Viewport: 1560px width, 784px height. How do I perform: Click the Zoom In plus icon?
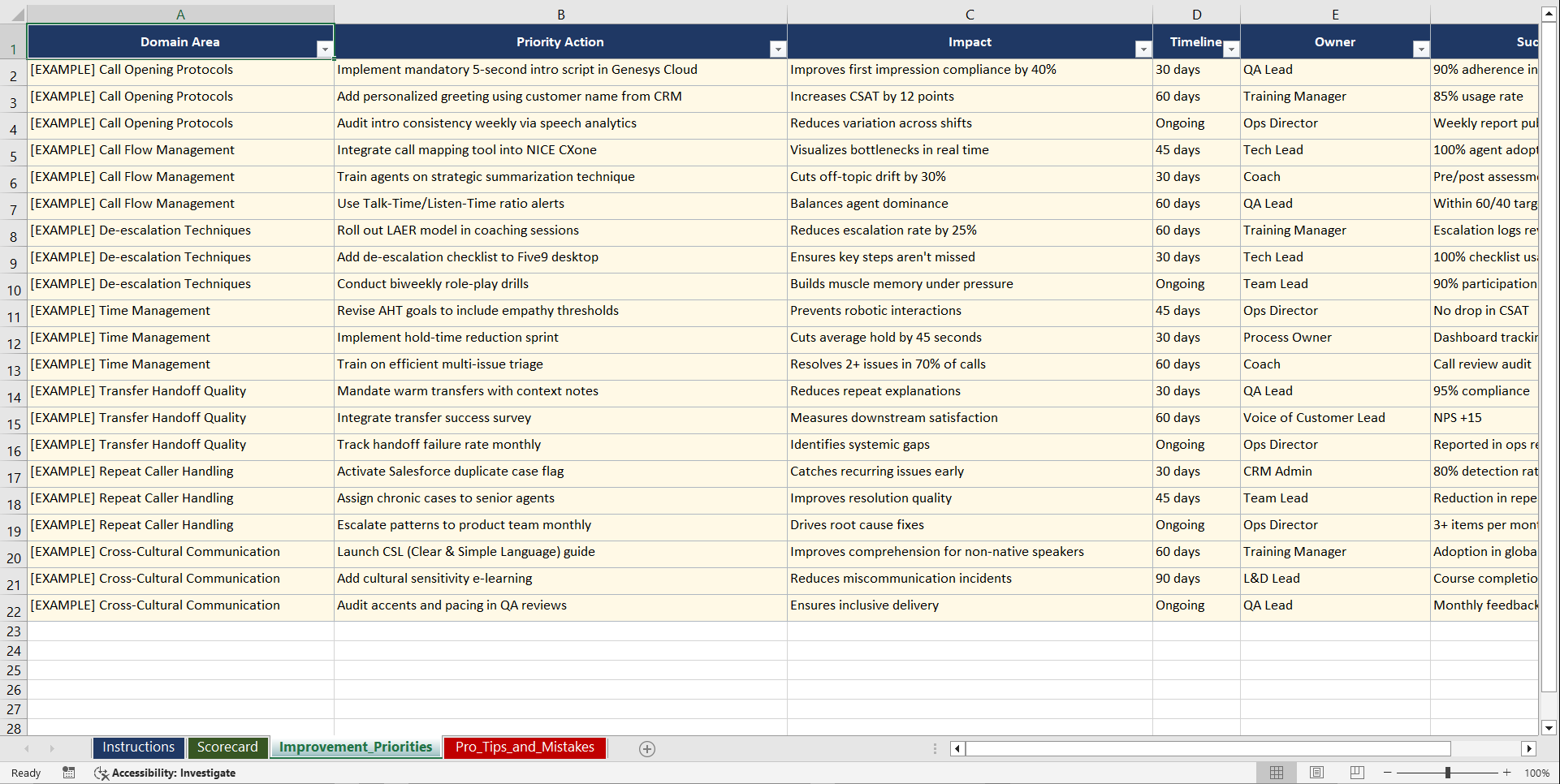[x=1507, y=773]
